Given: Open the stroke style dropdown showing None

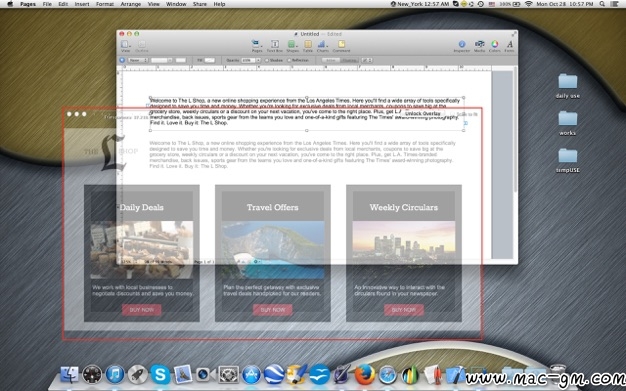Looking at the screenshot, I should [x=138, y=60].
